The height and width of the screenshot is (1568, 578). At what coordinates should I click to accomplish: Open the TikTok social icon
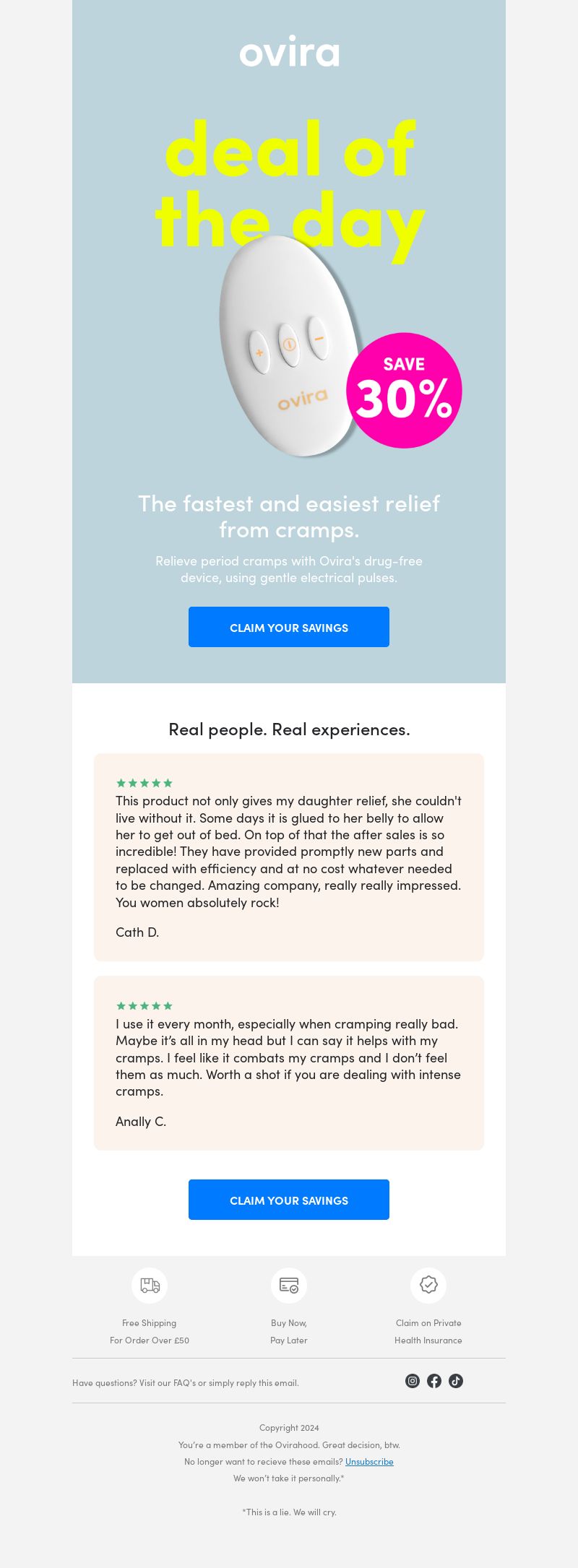tap(456, 1381)
